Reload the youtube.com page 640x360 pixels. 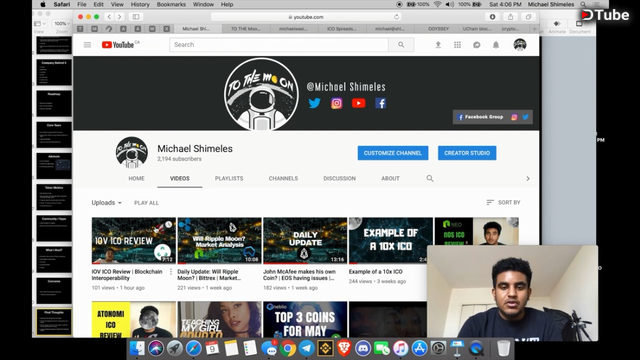396,17
